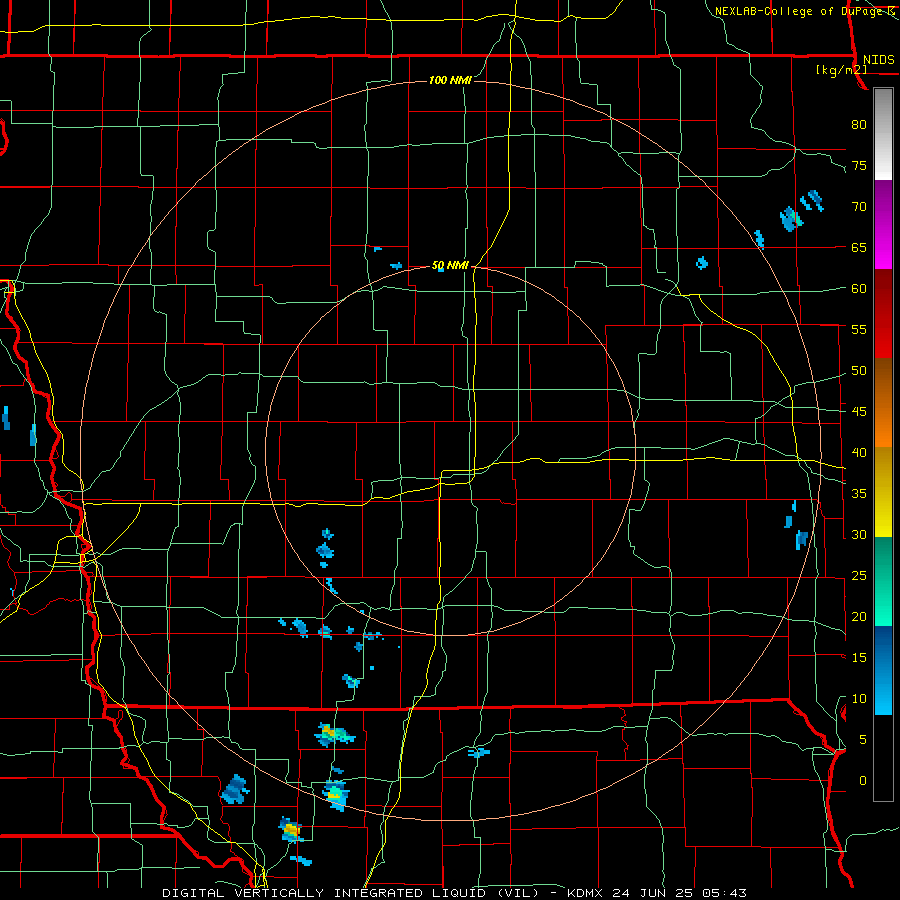This screenshot has width=900, height=900.
Task: Click scale value 5 on the legend
Action: [x=863, y=740]
